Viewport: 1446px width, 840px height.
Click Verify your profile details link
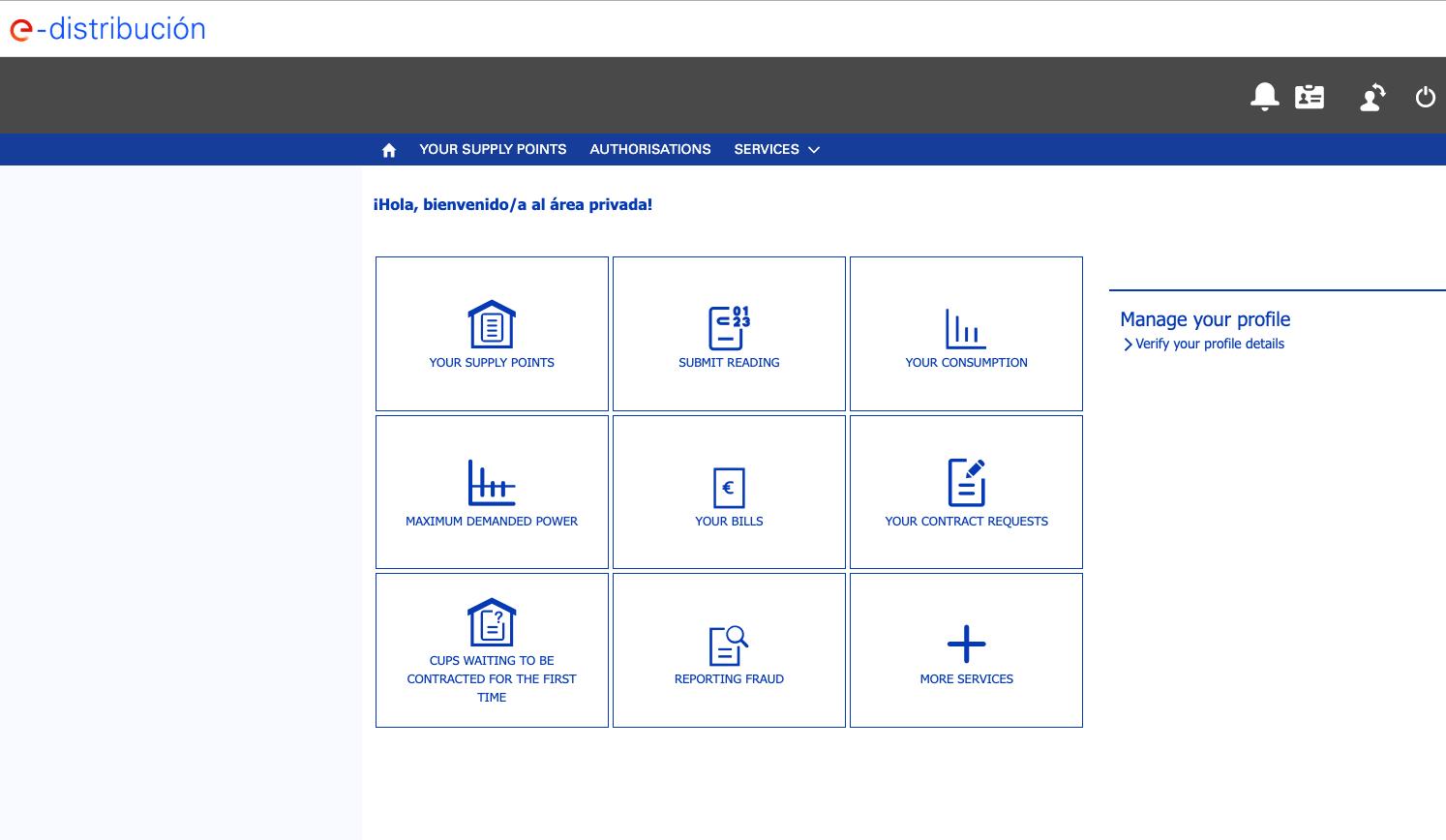tap(1210, 344)
